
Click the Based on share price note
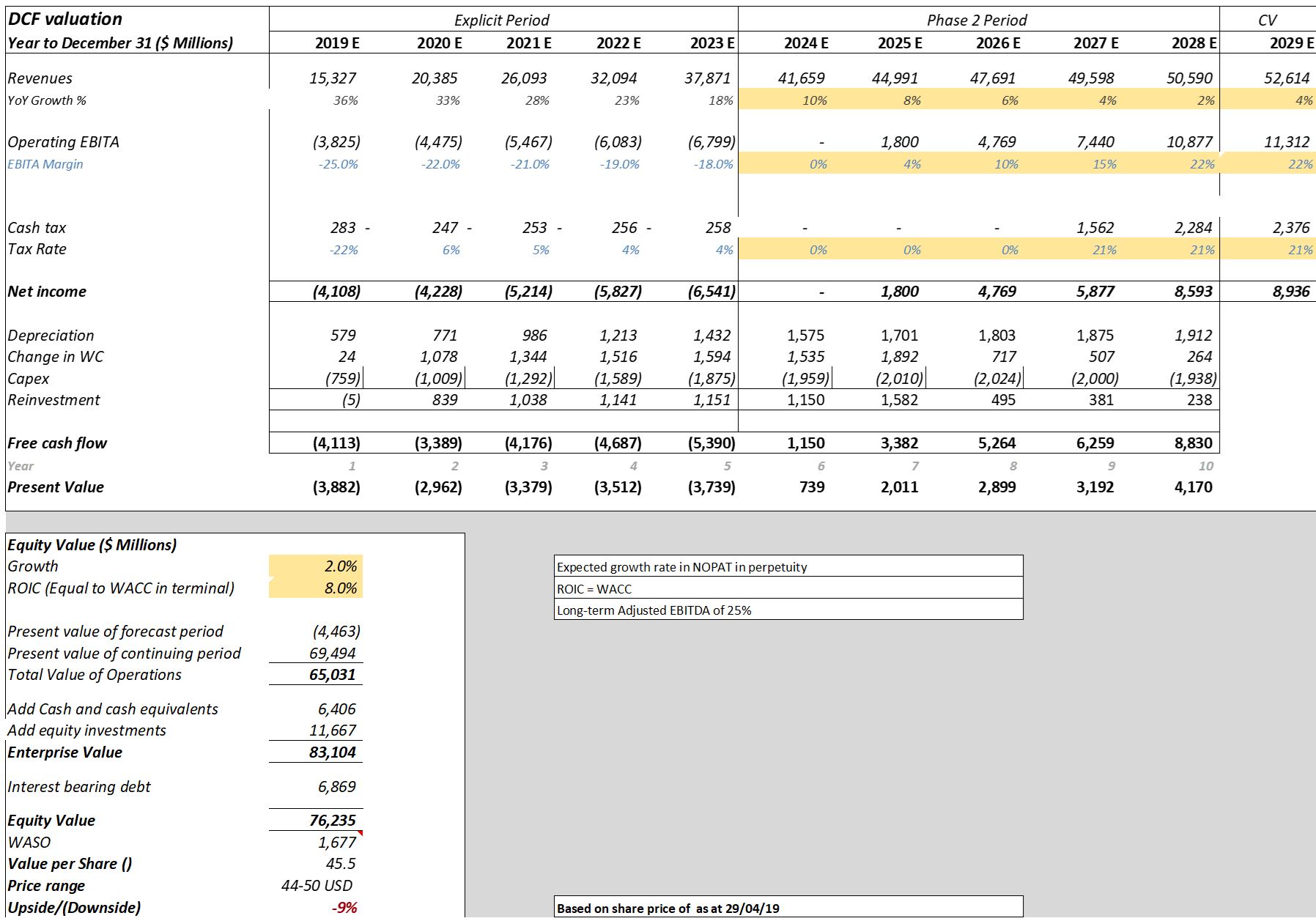point(788,909)
